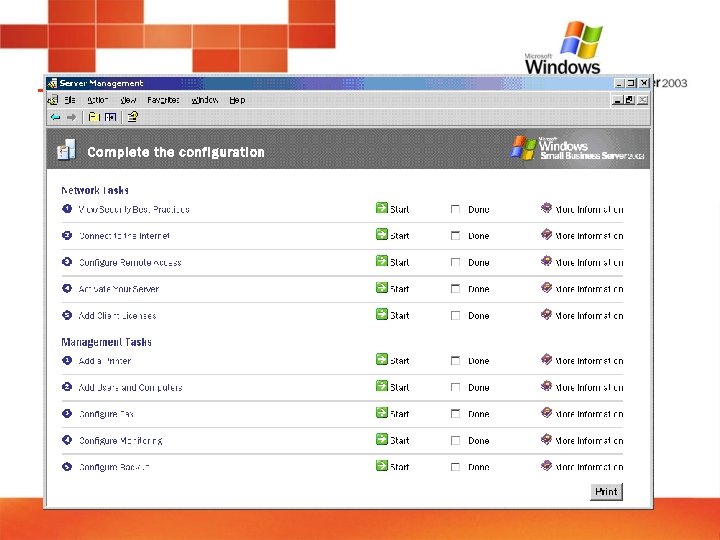Open More Information link for Configure Monitoring
720x540 pixels.
pos(589,441)
